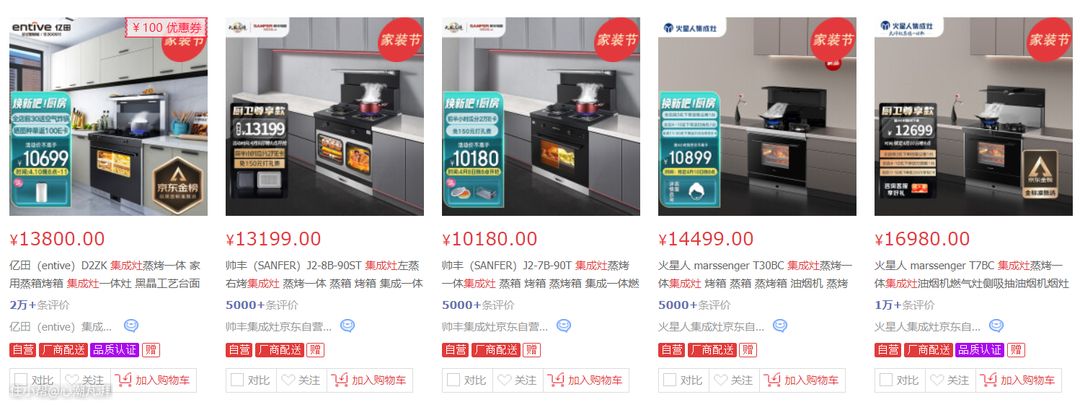Image resolution: width=1080 pixels, height=410 pixels.
Task: Add the 火星人 T7BC to the cart
Action: (x=1017, y=380)
